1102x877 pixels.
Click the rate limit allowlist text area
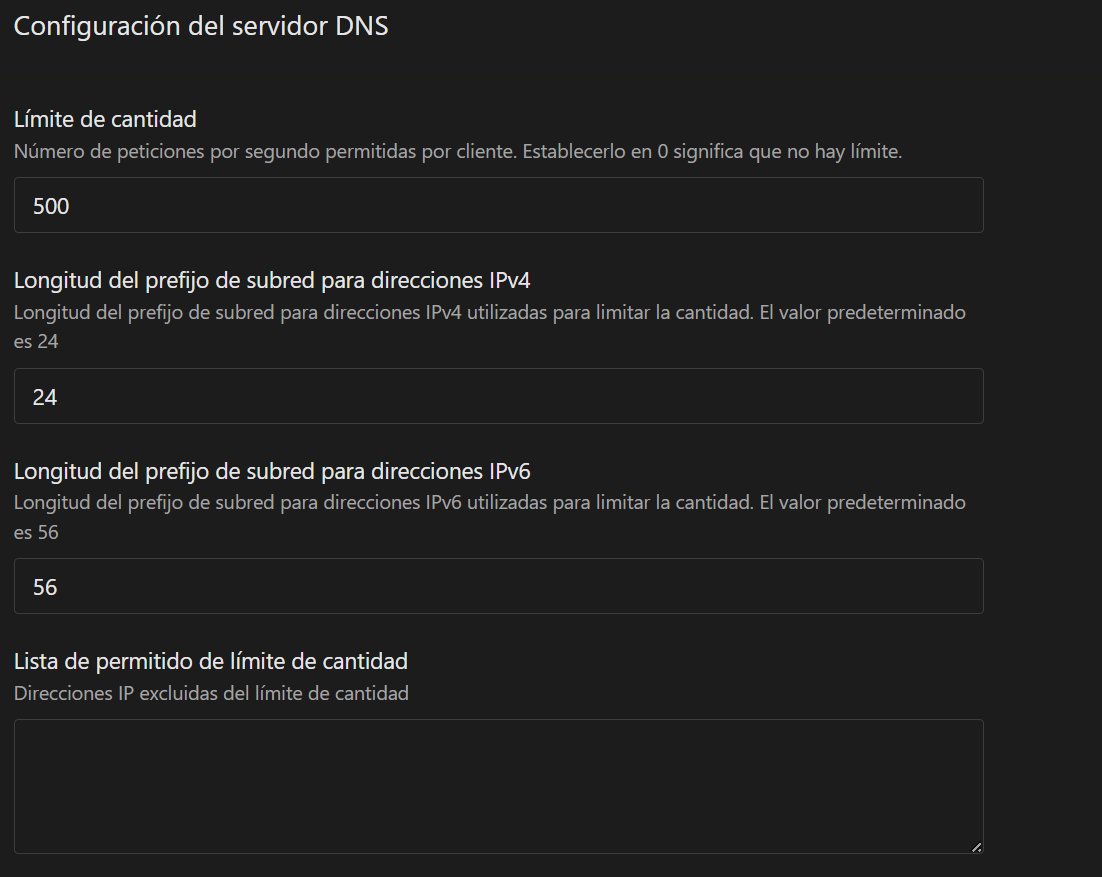click(498, 786)
